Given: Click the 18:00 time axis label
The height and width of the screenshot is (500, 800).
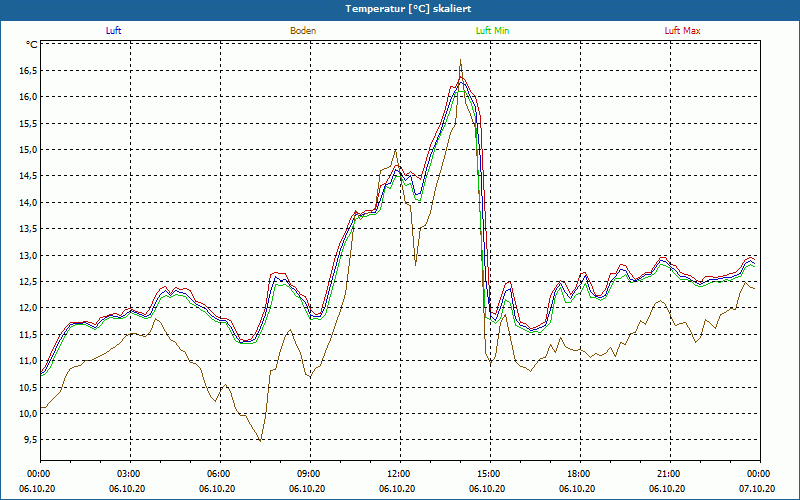Looking at the screenshot, I should (x=580, y=474).
